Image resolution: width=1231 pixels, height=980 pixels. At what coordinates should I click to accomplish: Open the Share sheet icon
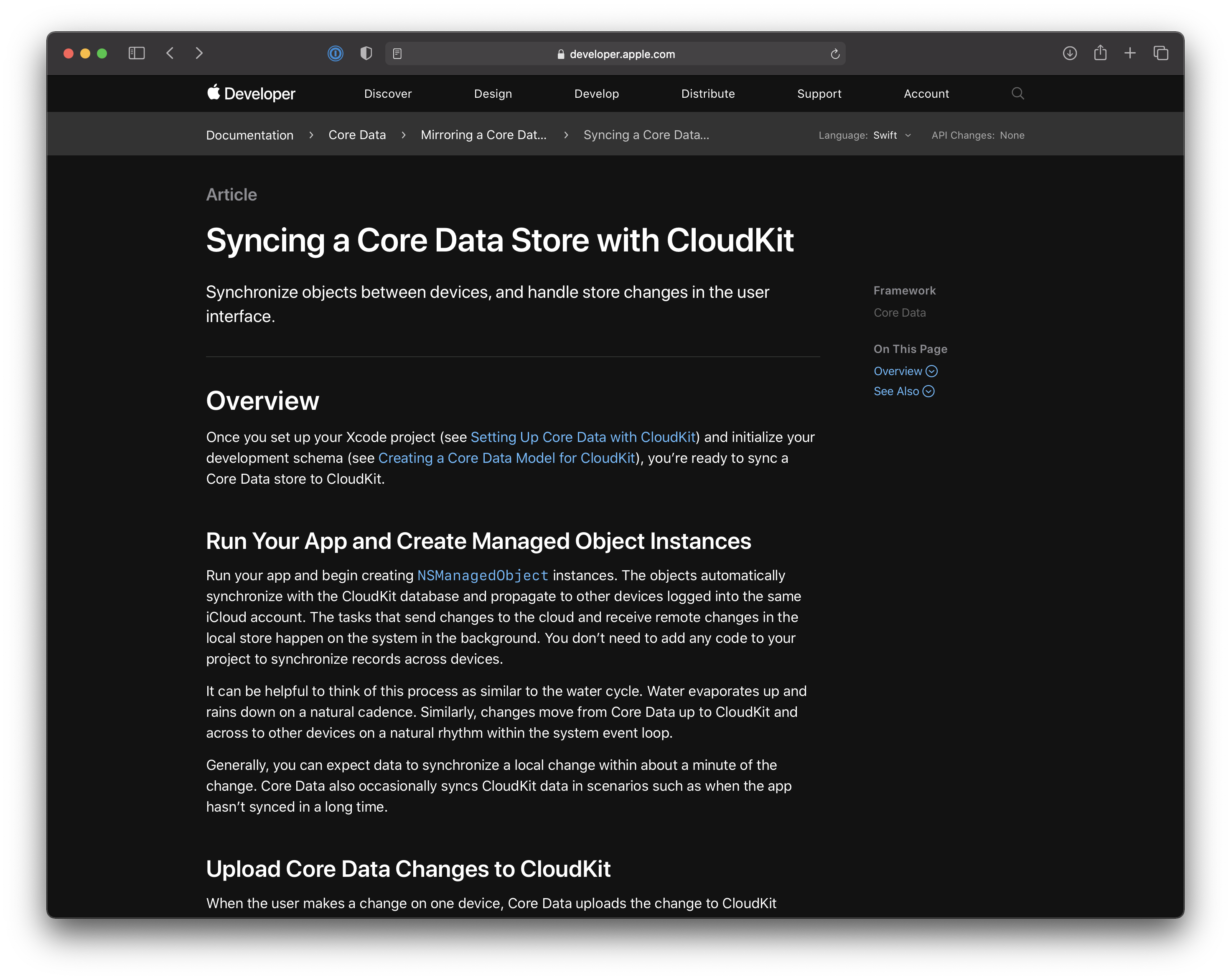coord(1100,53)
